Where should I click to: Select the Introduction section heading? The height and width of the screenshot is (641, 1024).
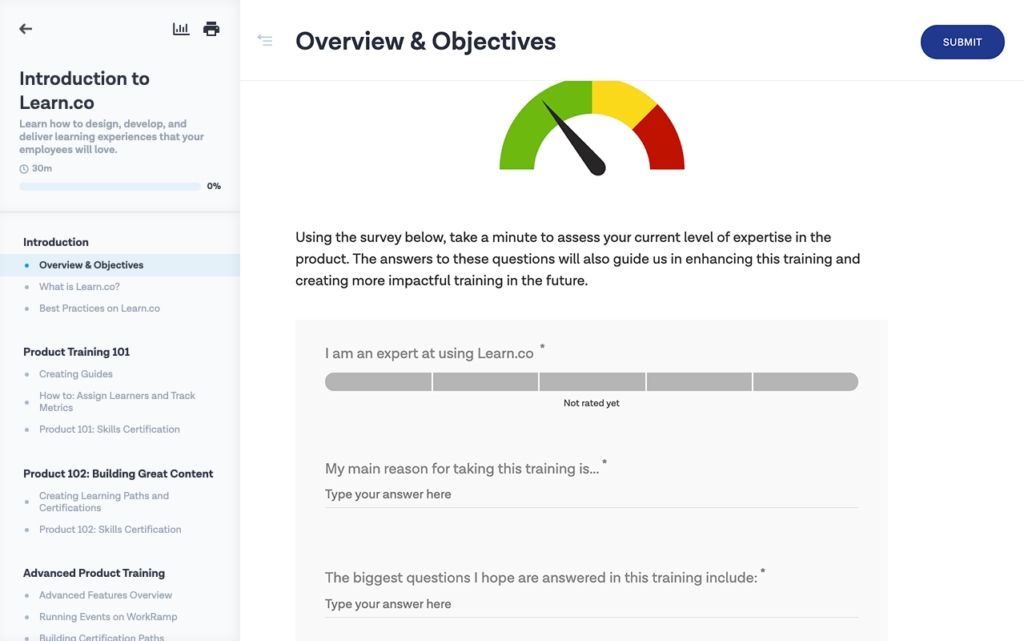(56, 242)
